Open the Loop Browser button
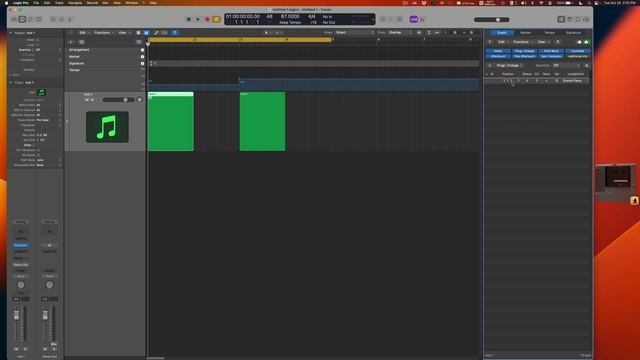Screen dimensions: 640x360 tap(578, 19)
